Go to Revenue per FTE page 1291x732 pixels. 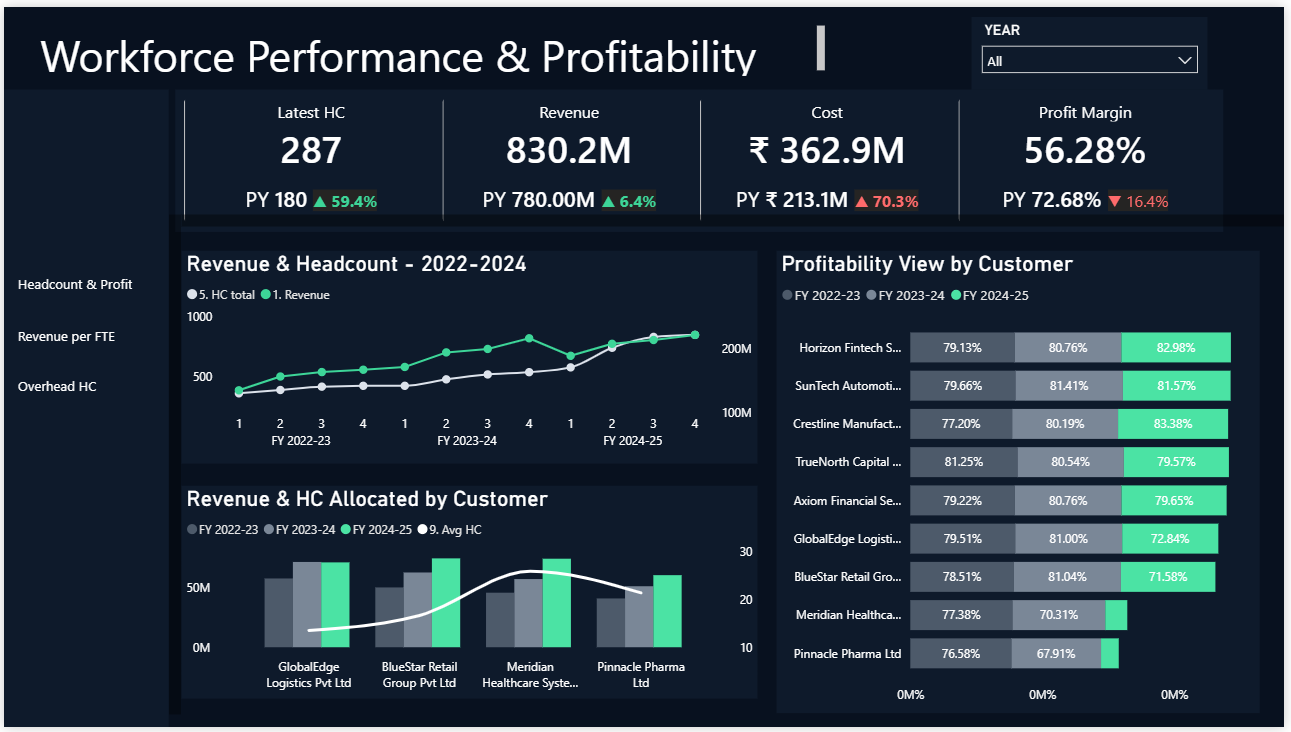tap(66, 336)
